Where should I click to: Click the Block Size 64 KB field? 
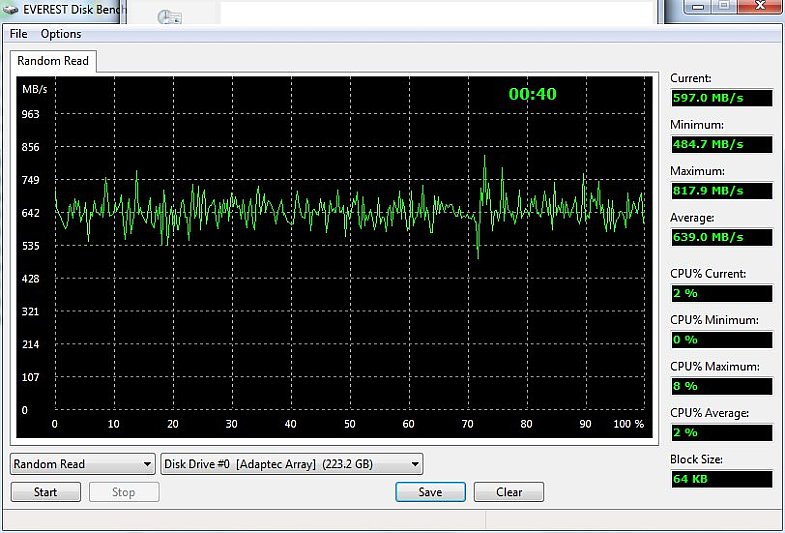coord(722,479)
